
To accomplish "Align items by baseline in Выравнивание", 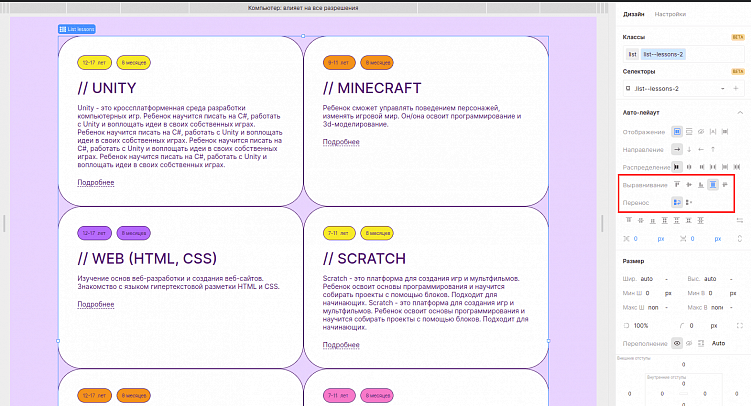I will (x=725, y=184).
